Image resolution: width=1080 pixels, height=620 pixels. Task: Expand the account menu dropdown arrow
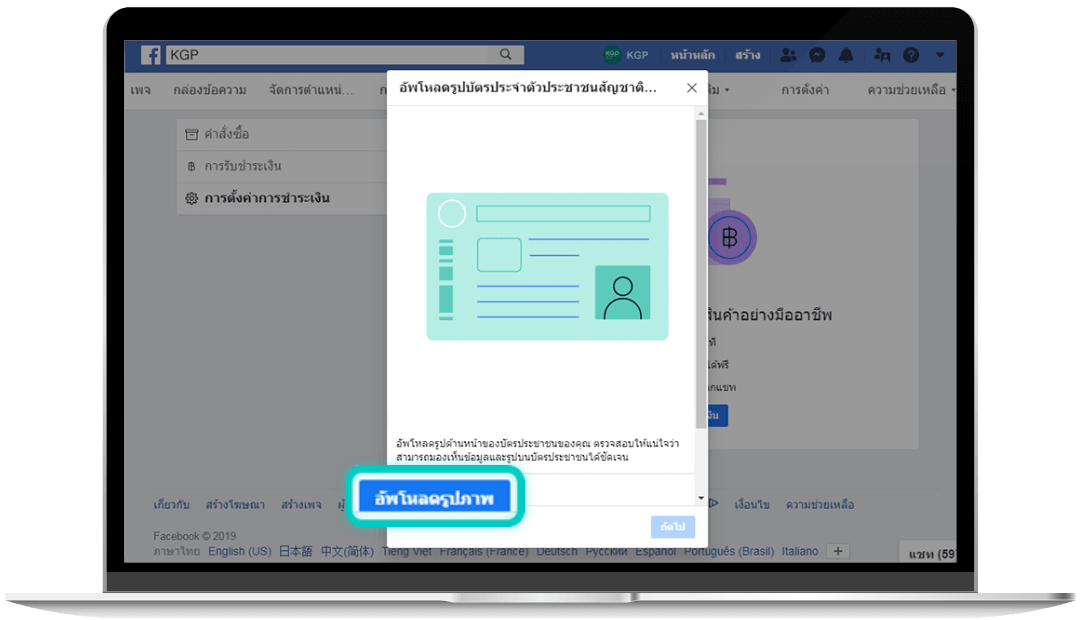939,55
